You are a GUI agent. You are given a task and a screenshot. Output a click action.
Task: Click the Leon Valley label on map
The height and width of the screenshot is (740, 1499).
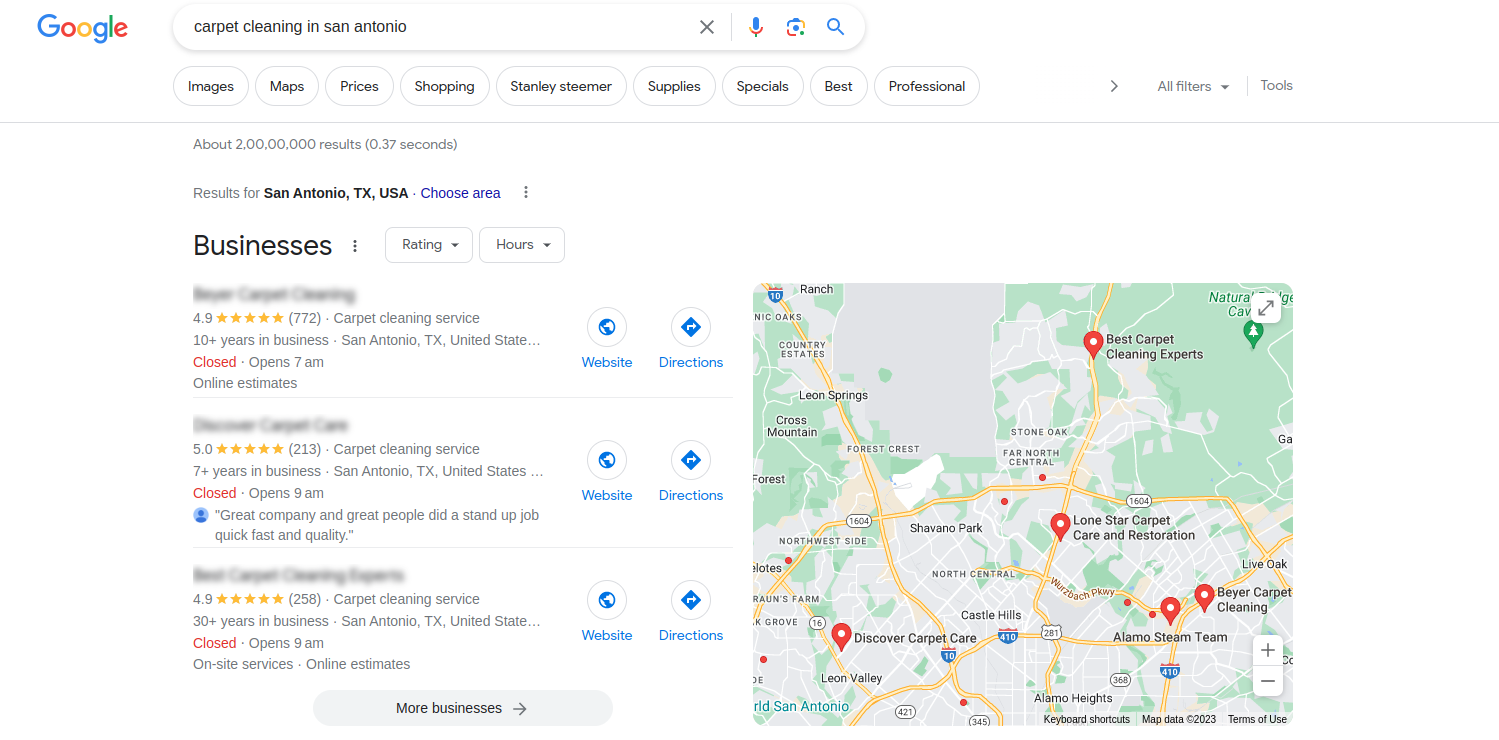851,678
